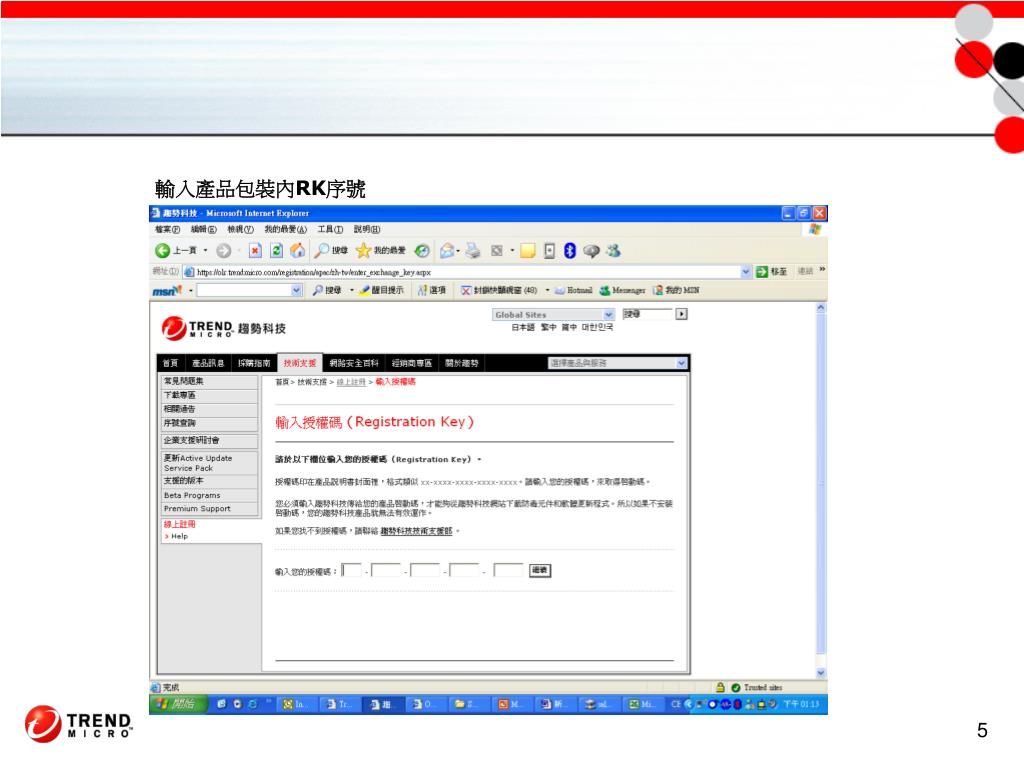Open 工具 (Tools) menu

point(330,229)
